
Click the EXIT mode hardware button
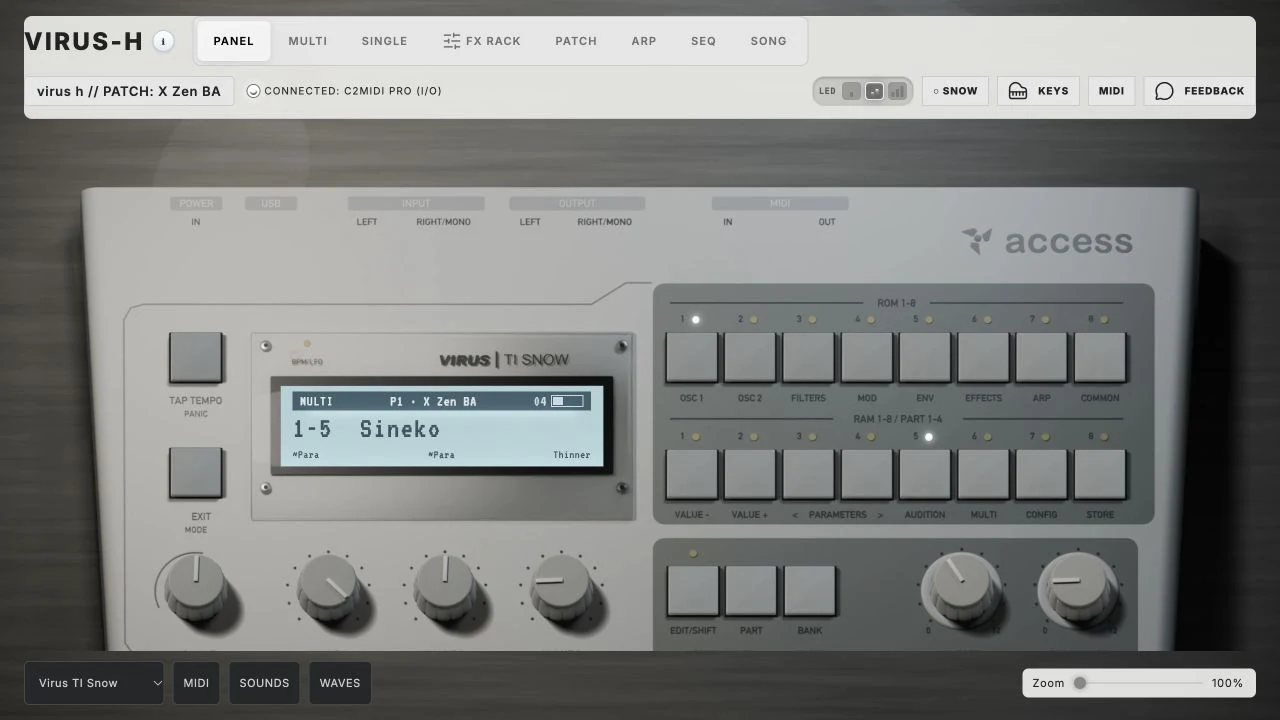click(x=195, y=473)
